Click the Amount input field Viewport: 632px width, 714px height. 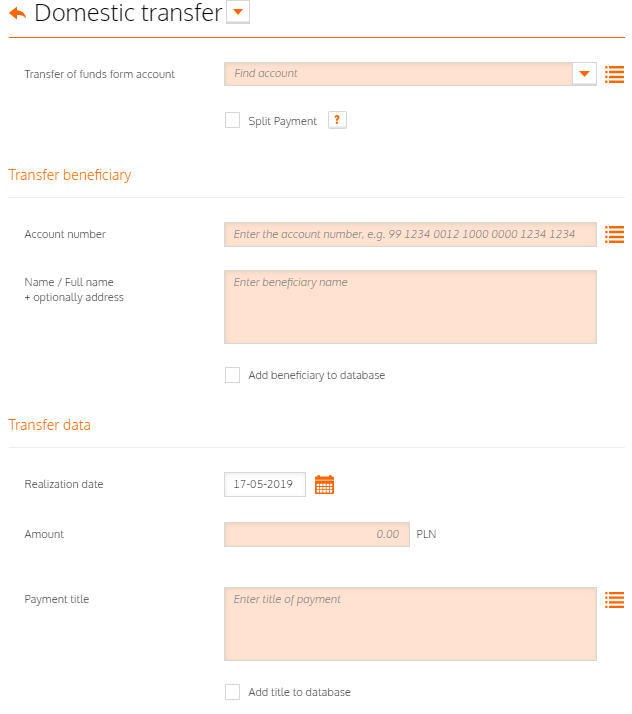coord(317,535)
